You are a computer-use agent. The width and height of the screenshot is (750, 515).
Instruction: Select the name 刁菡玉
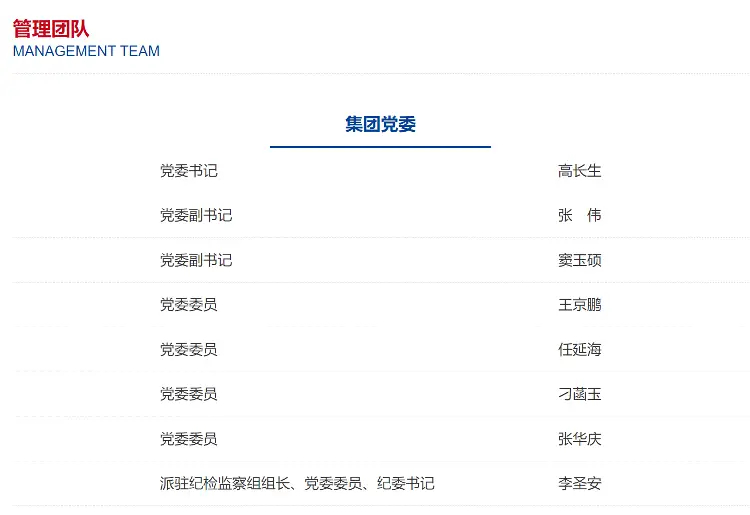click(580, 394)
